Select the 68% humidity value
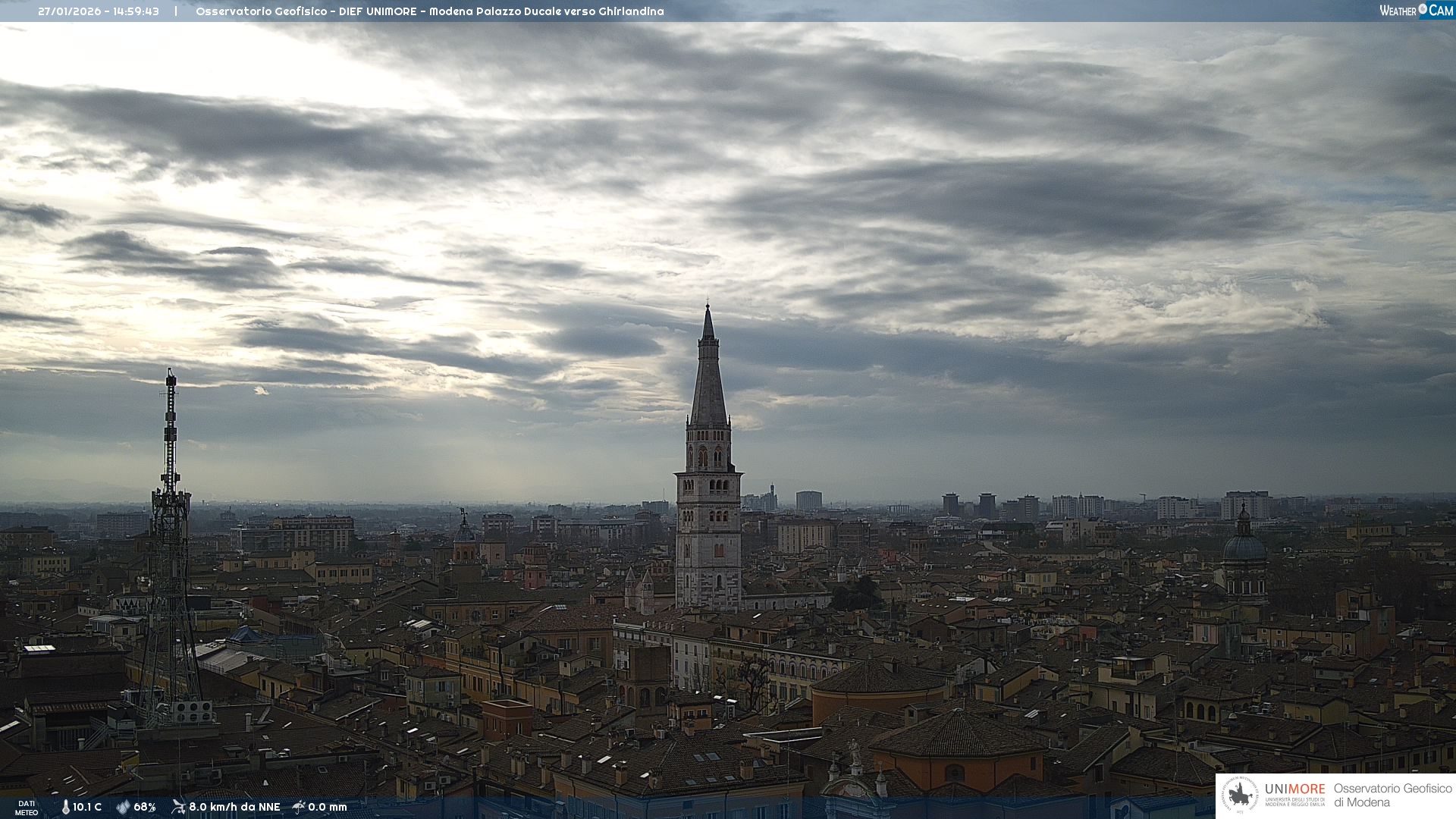Screen dimensions: 1456x819 [145, 808]
